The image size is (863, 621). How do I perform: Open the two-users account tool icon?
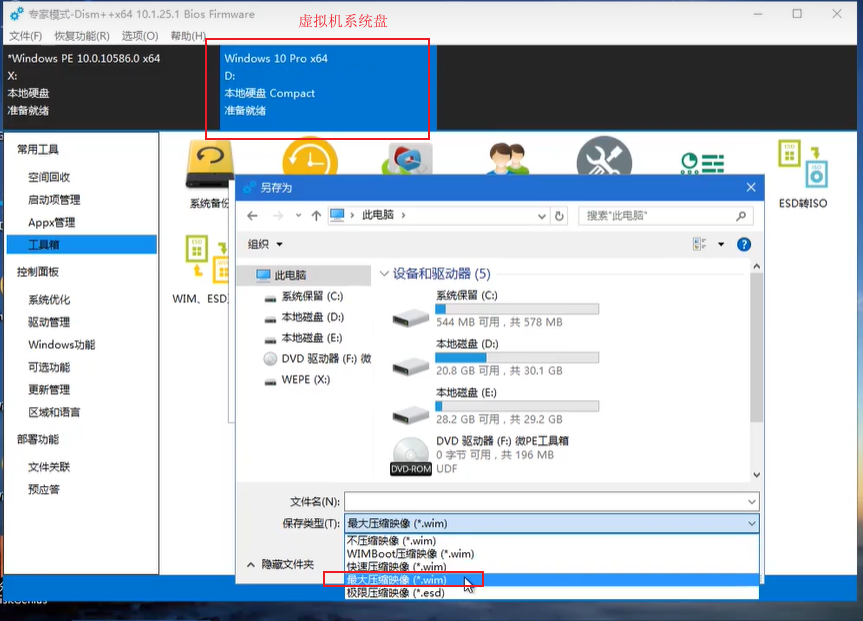tap(509, 159)
